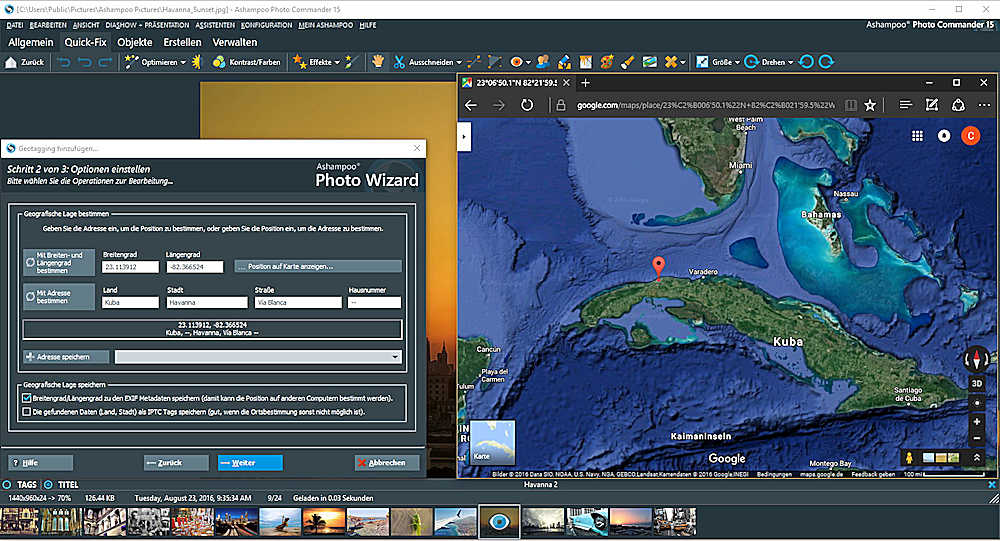Switch to the Objekte tab
The height and width of the screenshot is (541, 1000).
(x=134, y=42)
